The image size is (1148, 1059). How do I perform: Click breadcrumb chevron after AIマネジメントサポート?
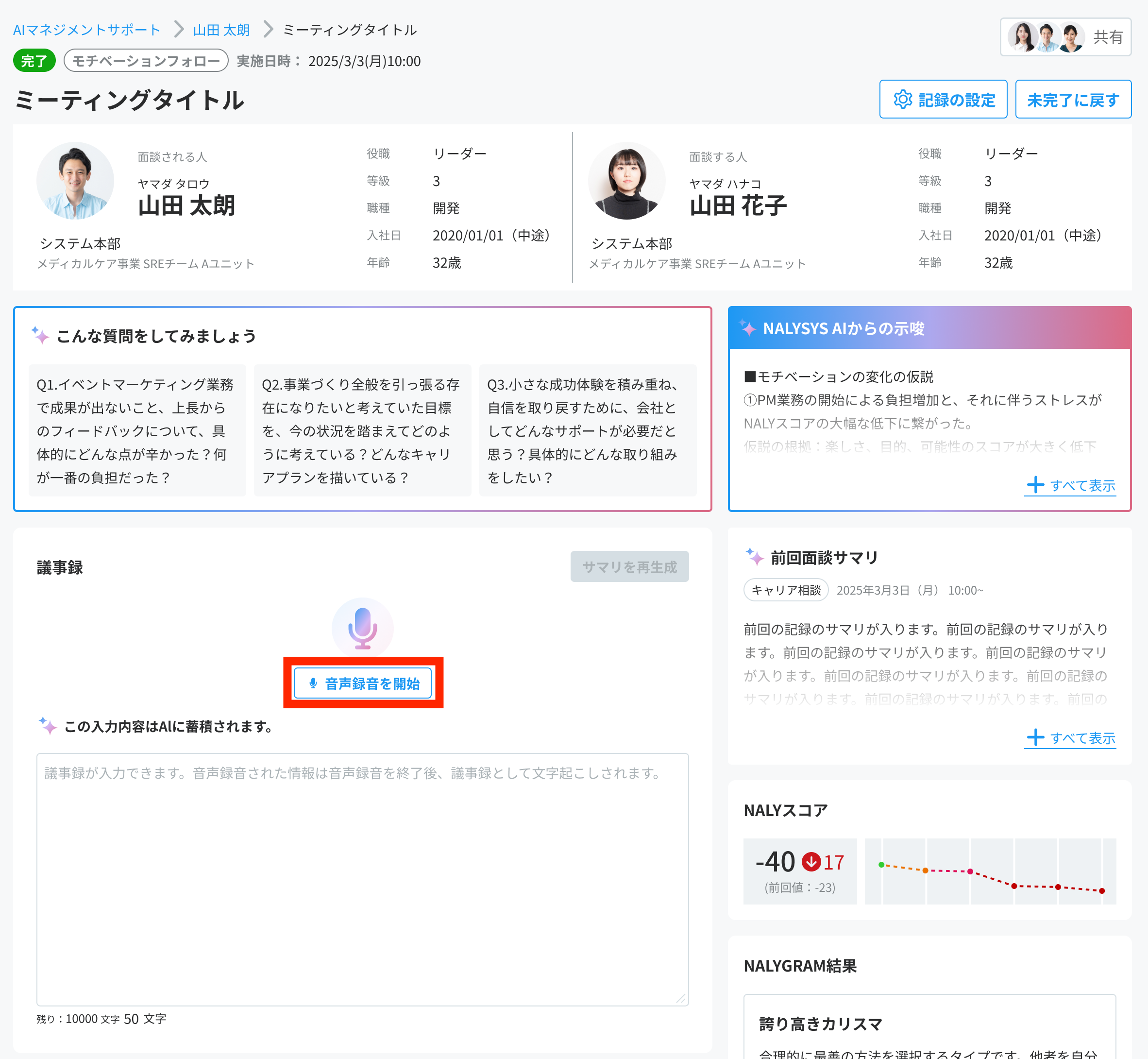(178, 29)
